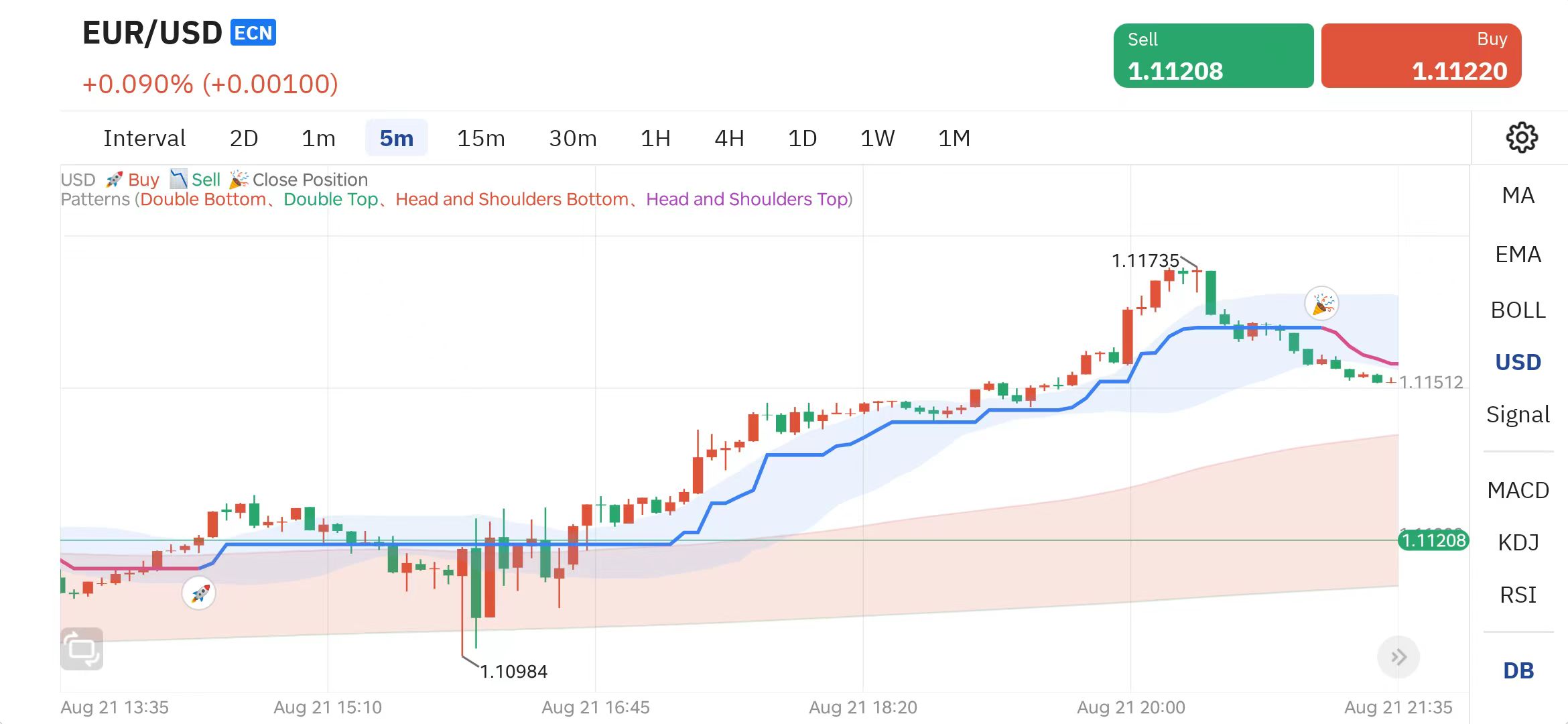Click the 1.11208 current price label
The width and height of the screenshot is (1568, 724).
pos(1433,540)
